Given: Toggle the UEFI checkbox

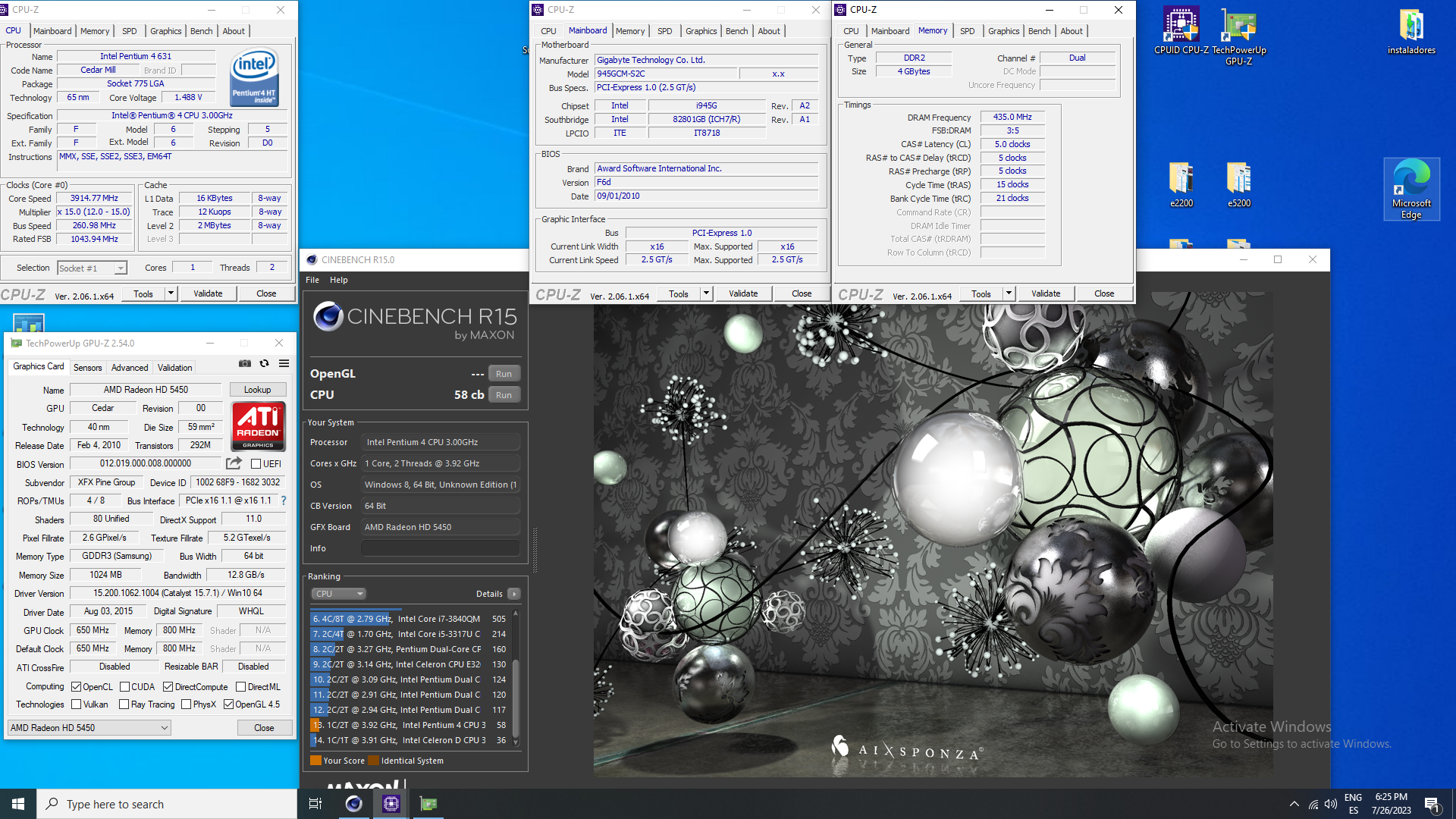Looking at the screenshot, I should [x=256, y=463].
